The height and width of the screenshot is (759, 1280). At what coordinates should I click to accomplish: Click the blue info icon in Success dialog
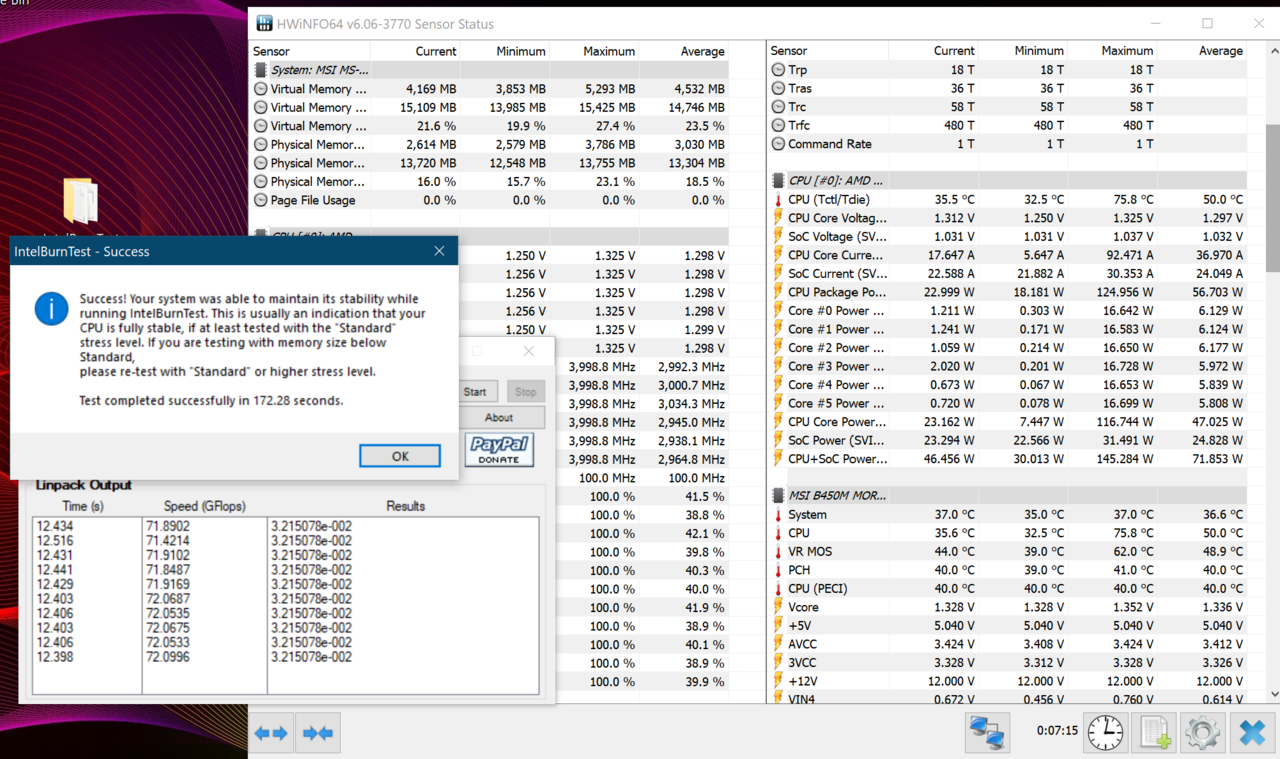[51, 308]
